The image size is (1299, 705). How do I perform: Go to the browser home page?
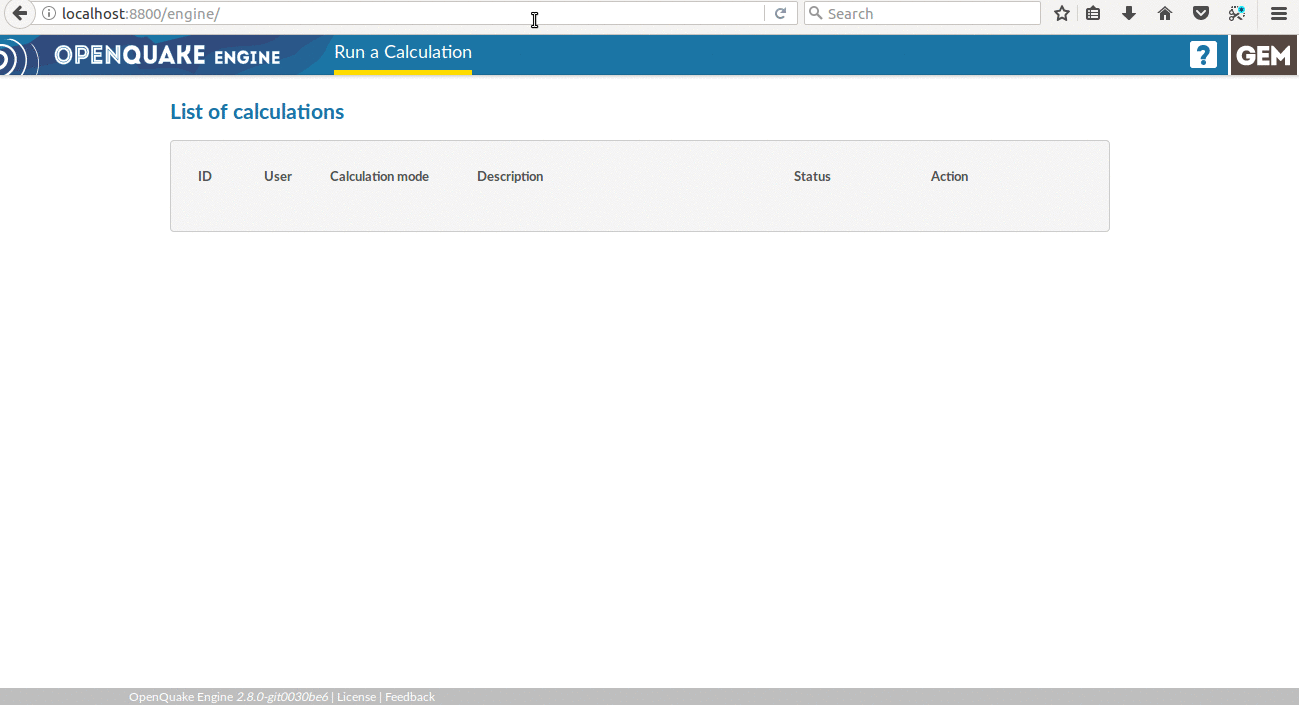[1165, 14]
